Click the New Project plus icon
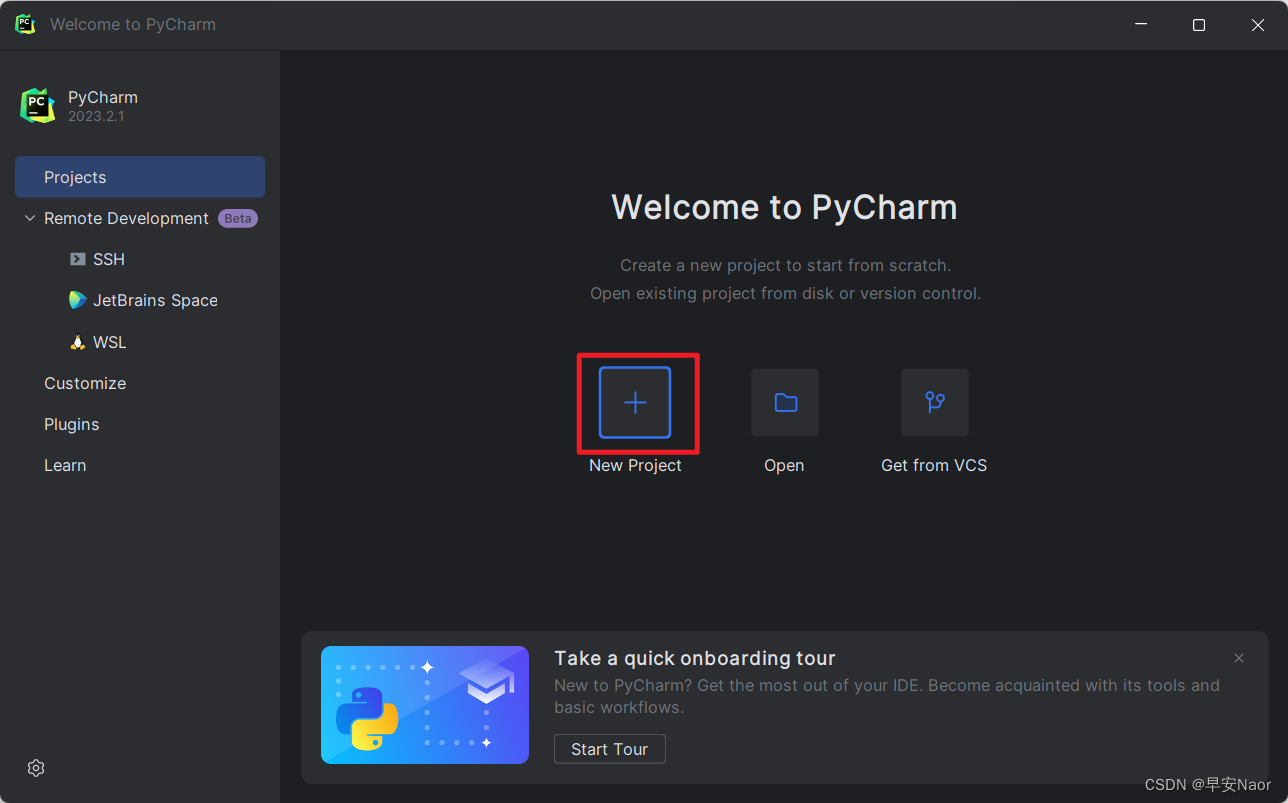 635,402
